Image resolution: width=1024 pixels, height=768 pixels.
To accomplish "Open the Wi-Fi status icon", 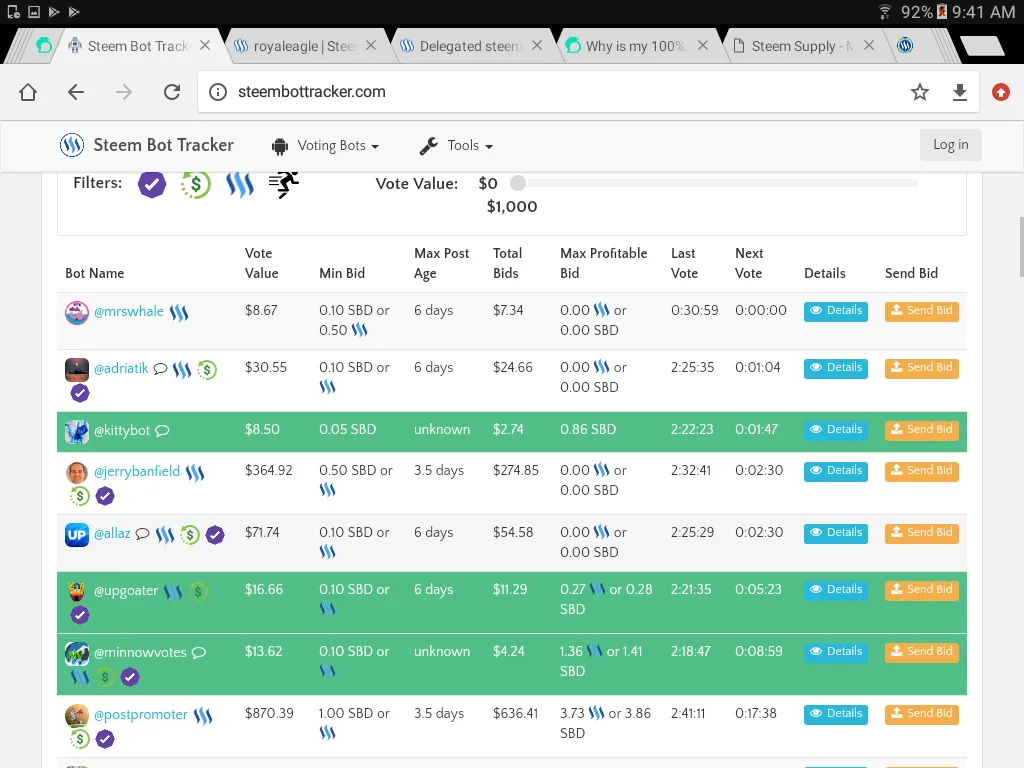I will (x=884, y=12).
